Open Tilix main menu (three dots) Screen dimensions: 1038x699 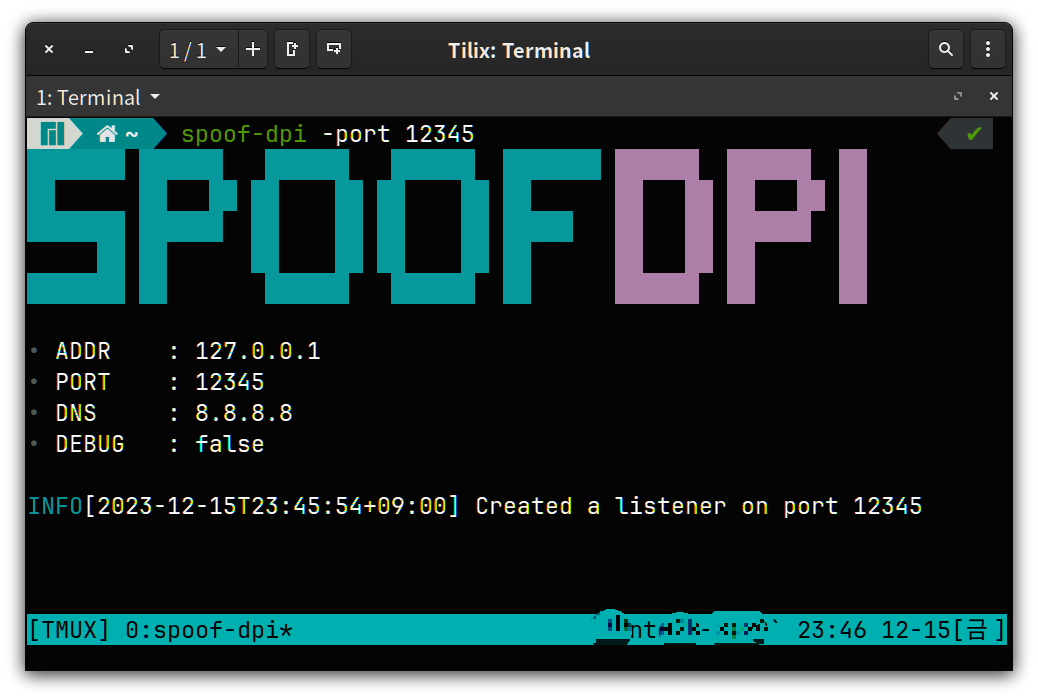point(988,50)
